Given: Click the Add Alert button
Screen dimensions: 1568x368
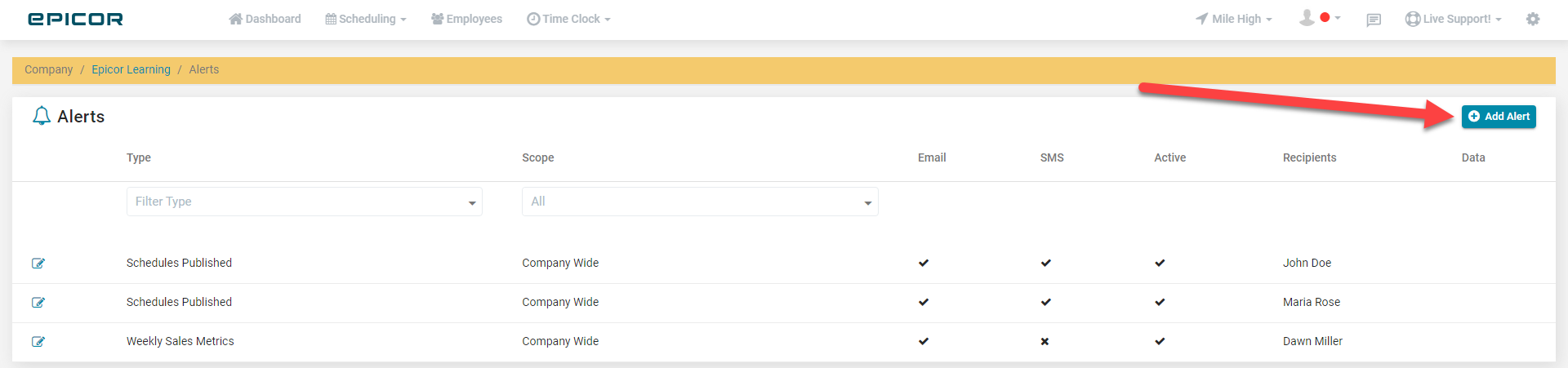Looking at the screenshot, I should pos(1499,117).
